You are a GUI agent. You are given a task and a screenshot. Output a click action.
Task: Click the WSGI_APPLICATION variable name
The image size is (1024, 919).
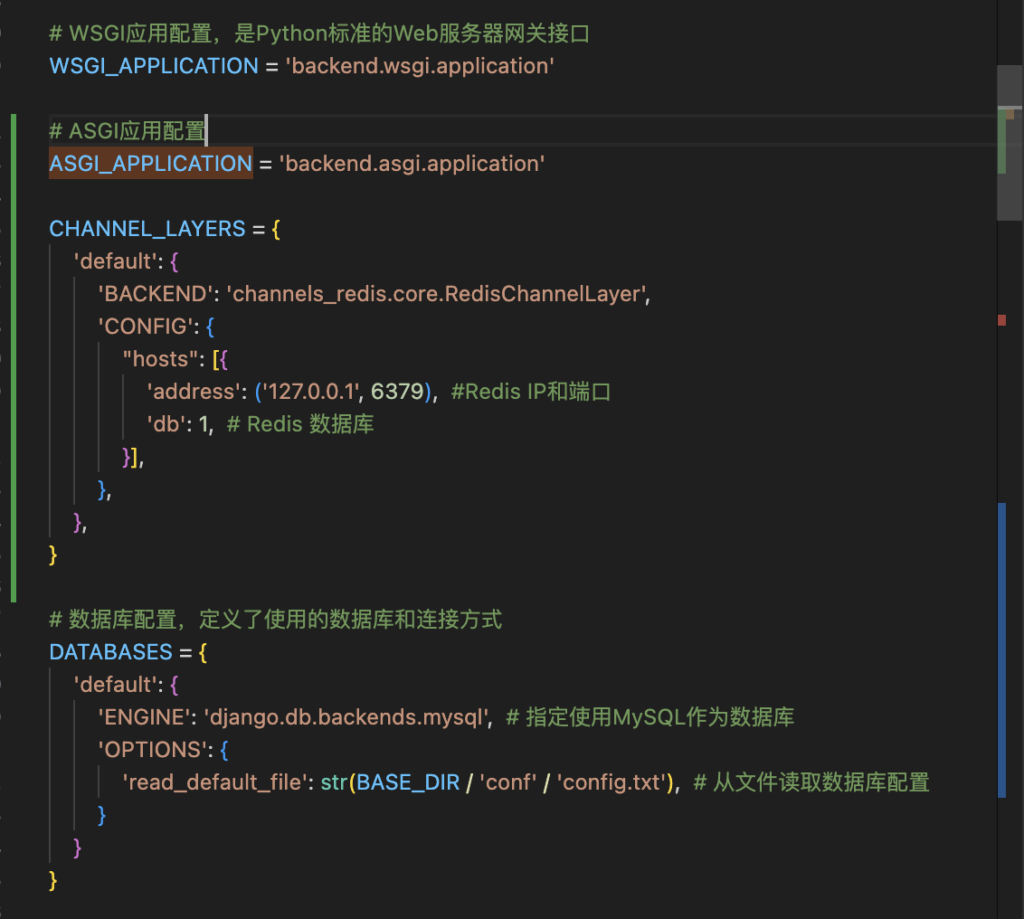click(x=154, y=66)
